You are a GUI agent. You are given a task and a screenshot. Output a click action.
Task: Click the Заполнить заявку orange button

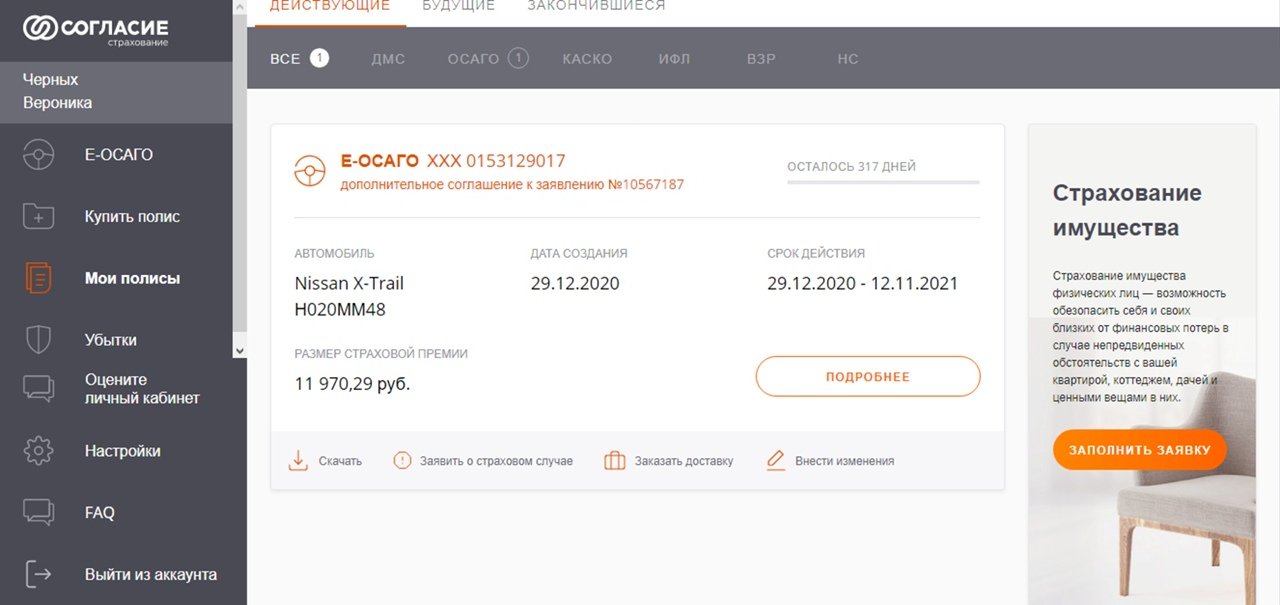pos(1140,450)
